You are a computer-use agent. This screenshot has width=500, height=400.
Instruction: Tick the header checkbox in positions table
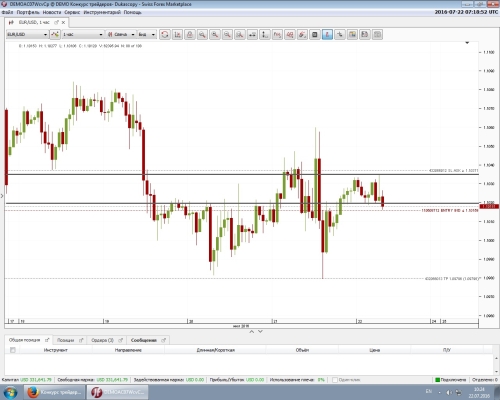point(13,350)
